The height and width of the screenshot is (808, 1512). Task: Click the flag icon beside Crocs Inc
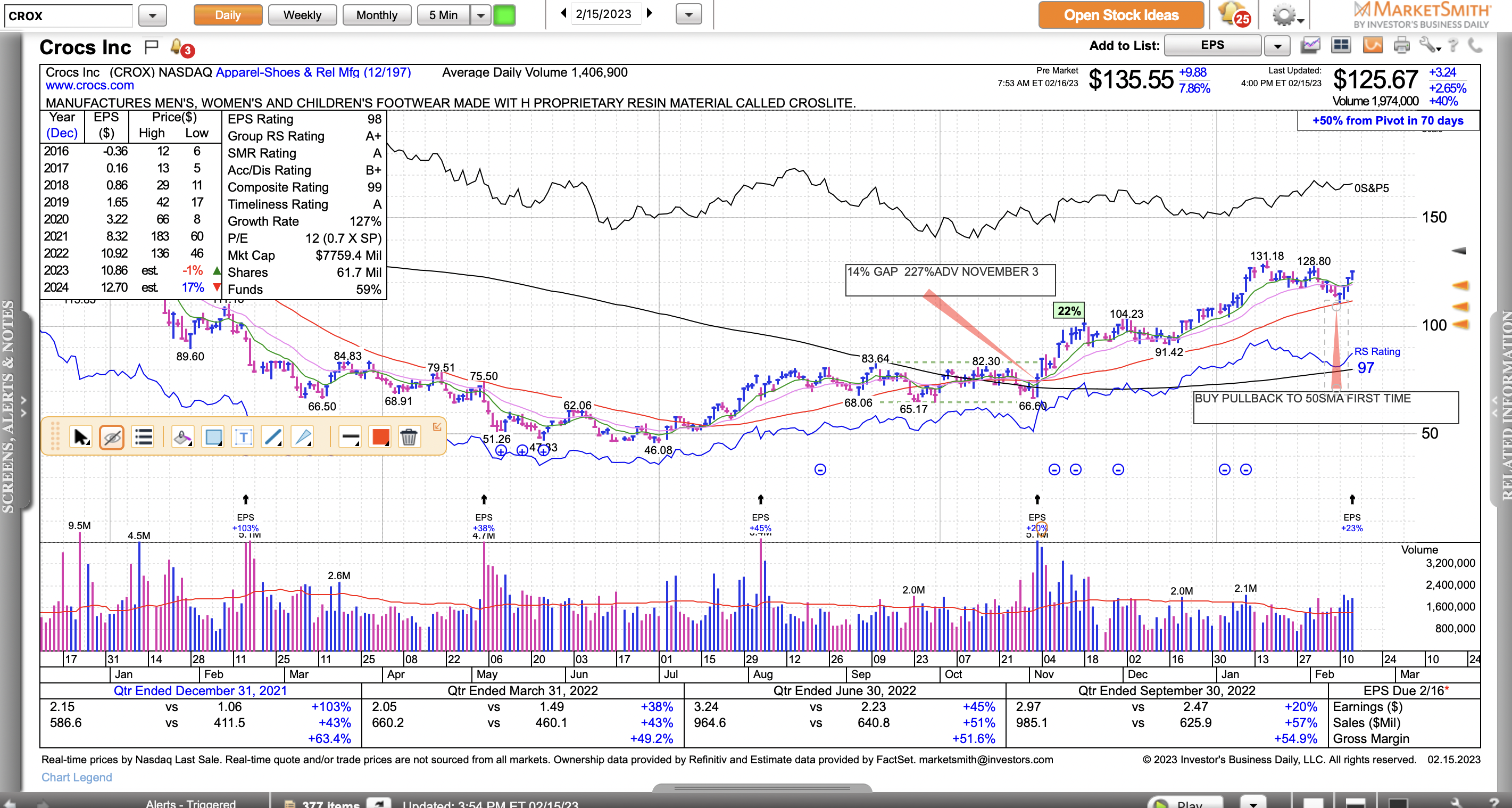point(152,46)
